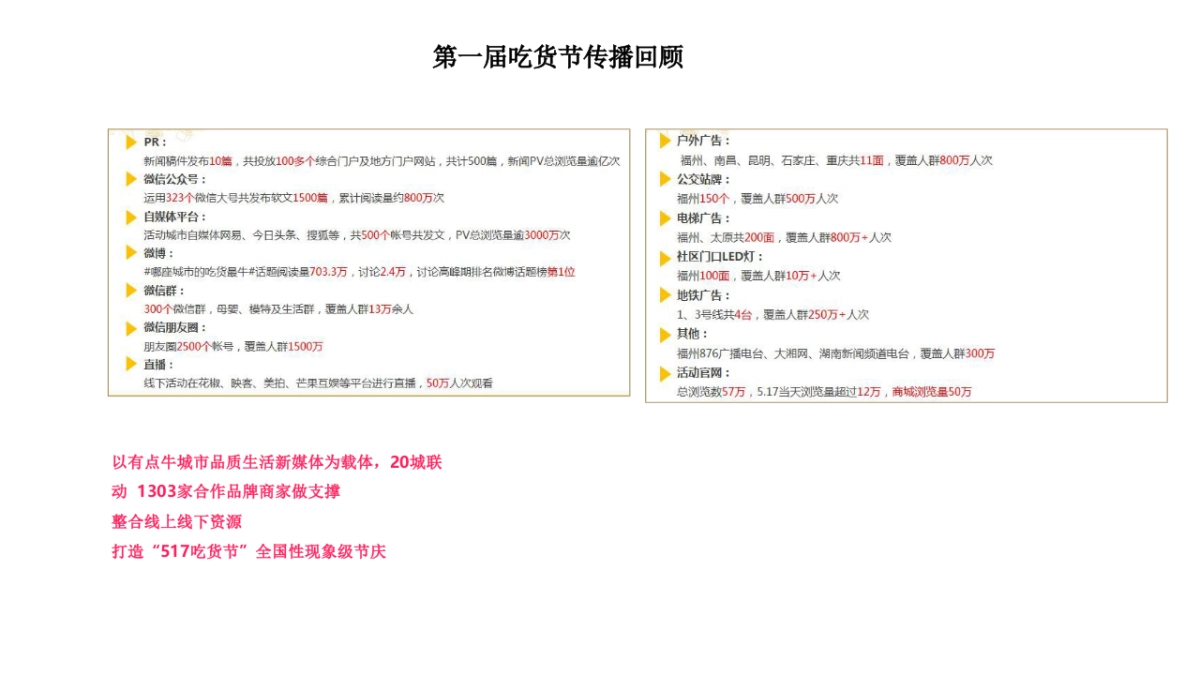
Task: Select the left PR summary content box
Action: (370, 262)
